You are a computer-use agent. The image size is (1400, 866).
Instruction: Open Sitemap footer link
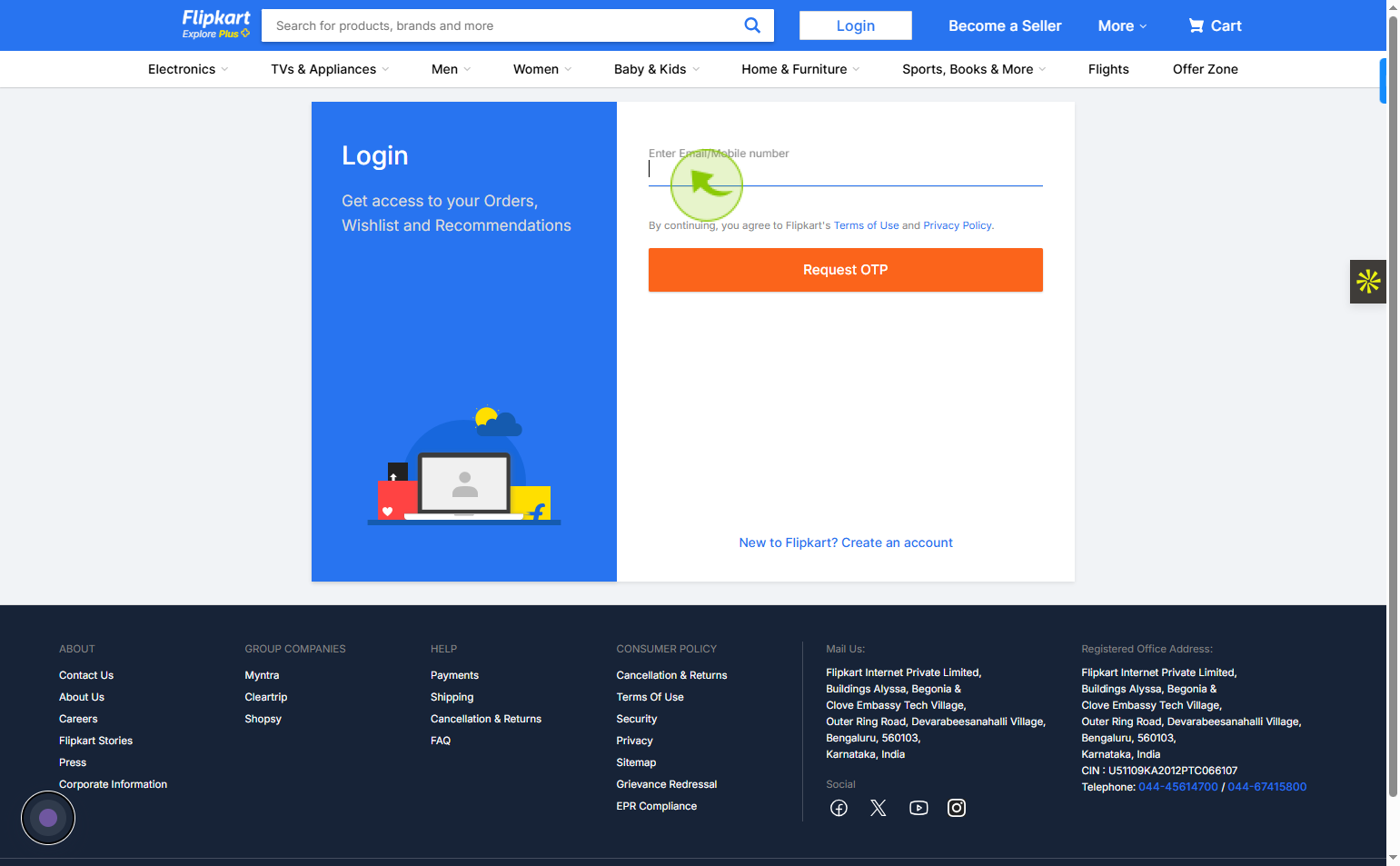[x=636, y=762]
